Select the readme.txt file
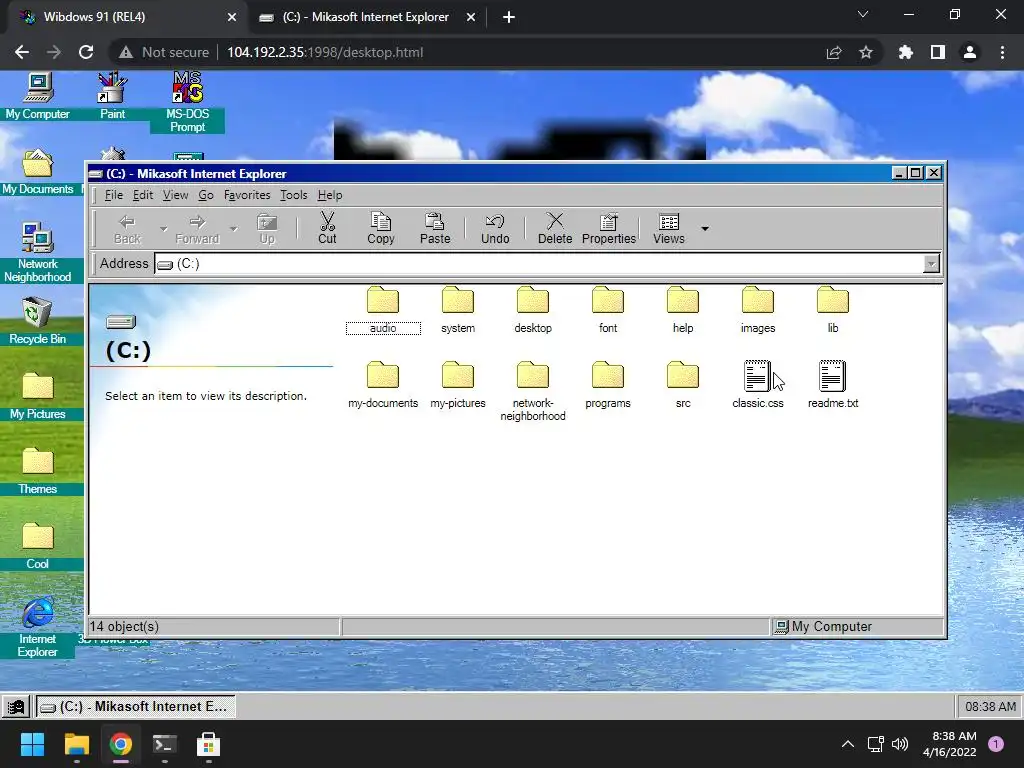 tap(833, 385)
